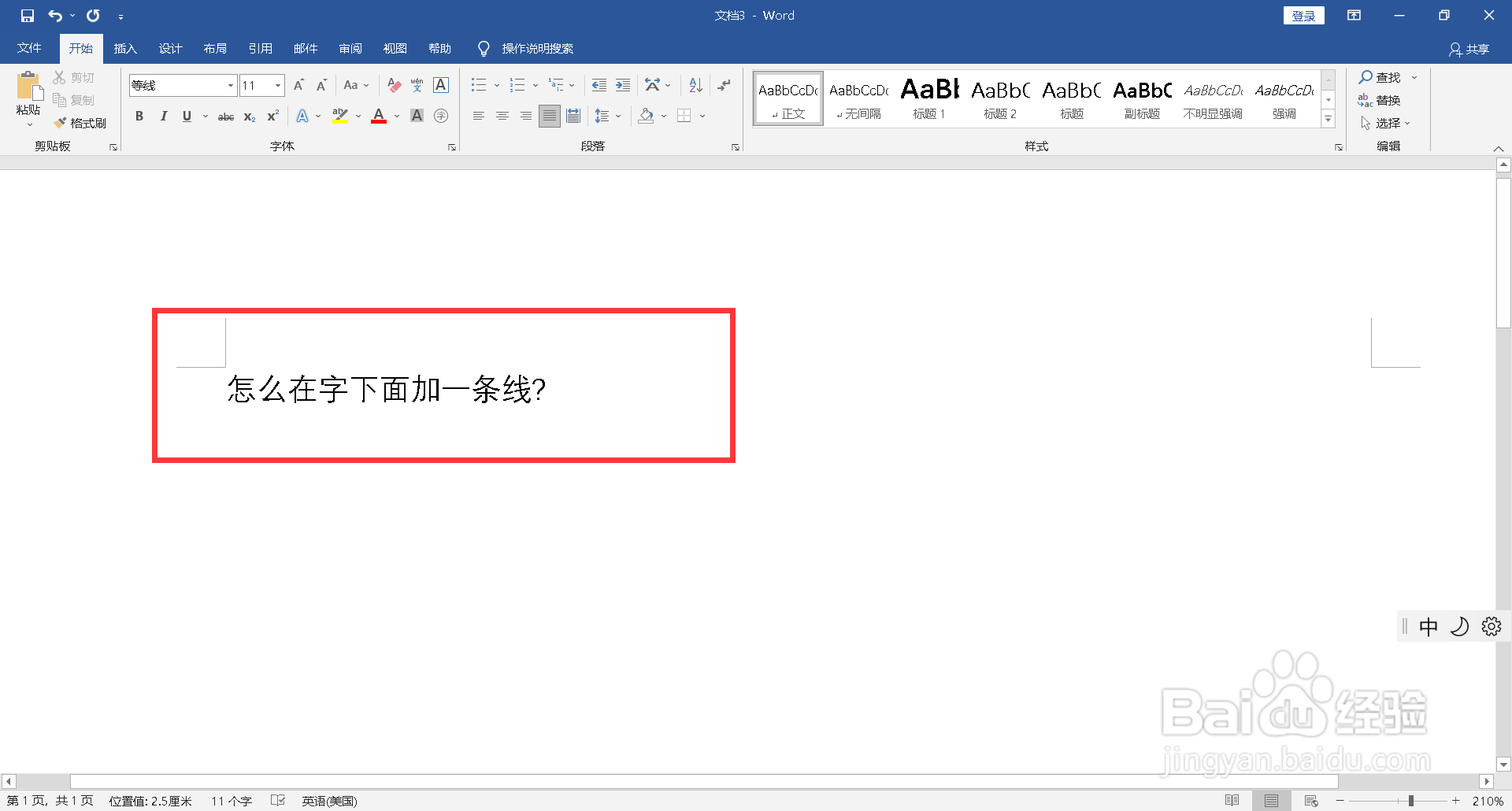Image resolution: width=1512 pixels, height=811 pixels.
Task: Open input method settings gear
Action: (x=1491, y=626)
